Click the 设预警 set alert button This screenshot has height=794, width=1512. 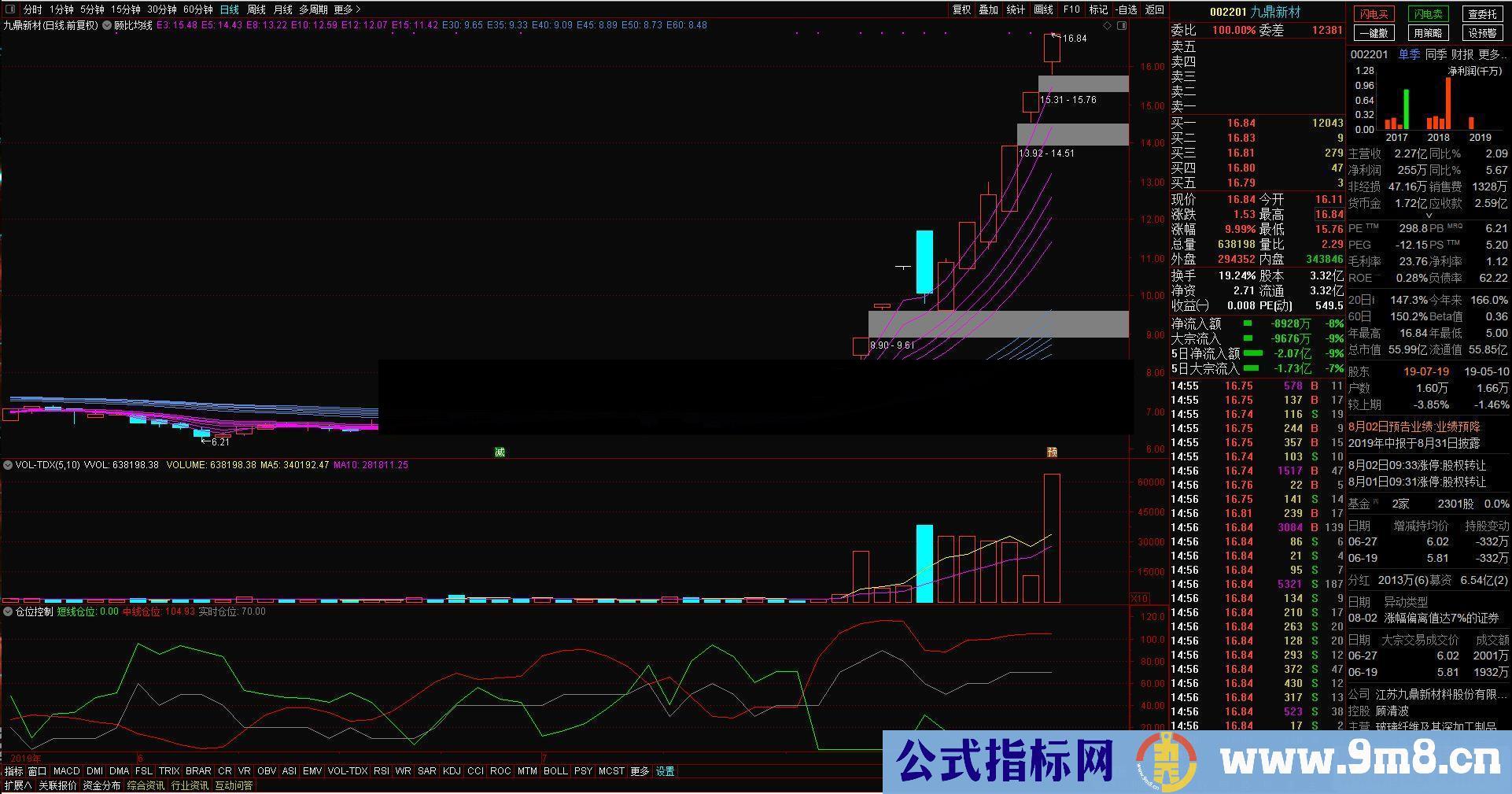pos(1484,33)
